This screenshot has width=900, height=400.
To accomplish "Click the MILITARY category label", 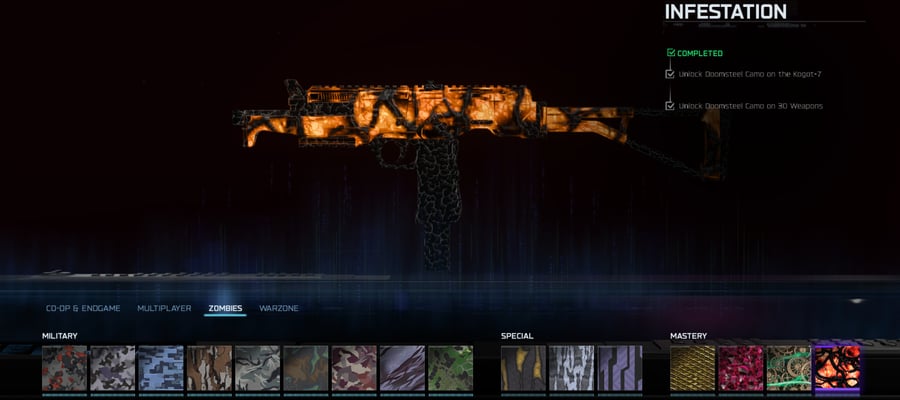I will (60, 336).
